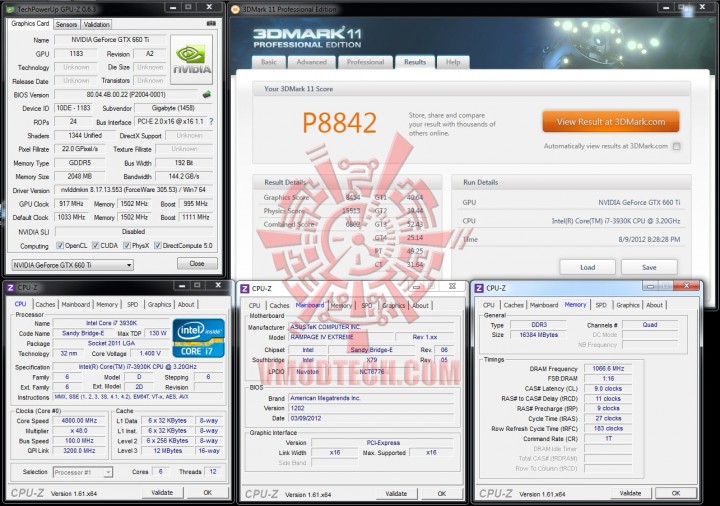Click the Close button in GPU-Z

coord(197,264)
